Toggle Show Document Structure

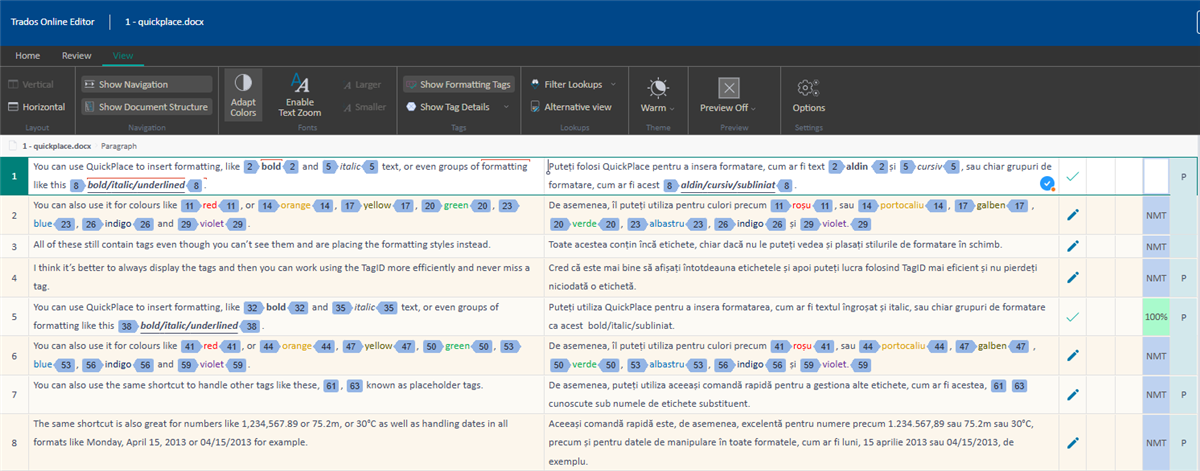[x=146, y=107]
